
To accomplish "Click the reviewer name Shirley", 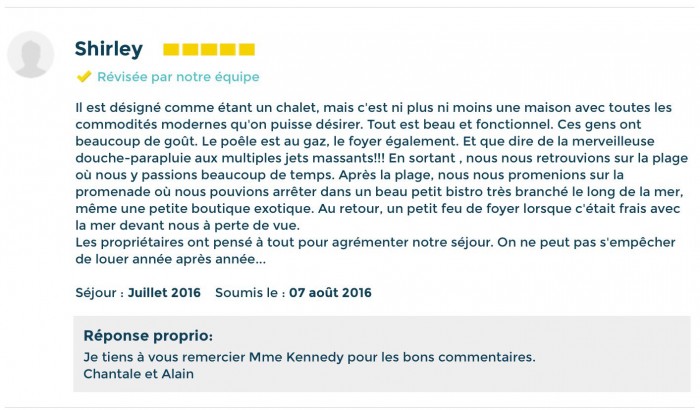I will 108,49.
